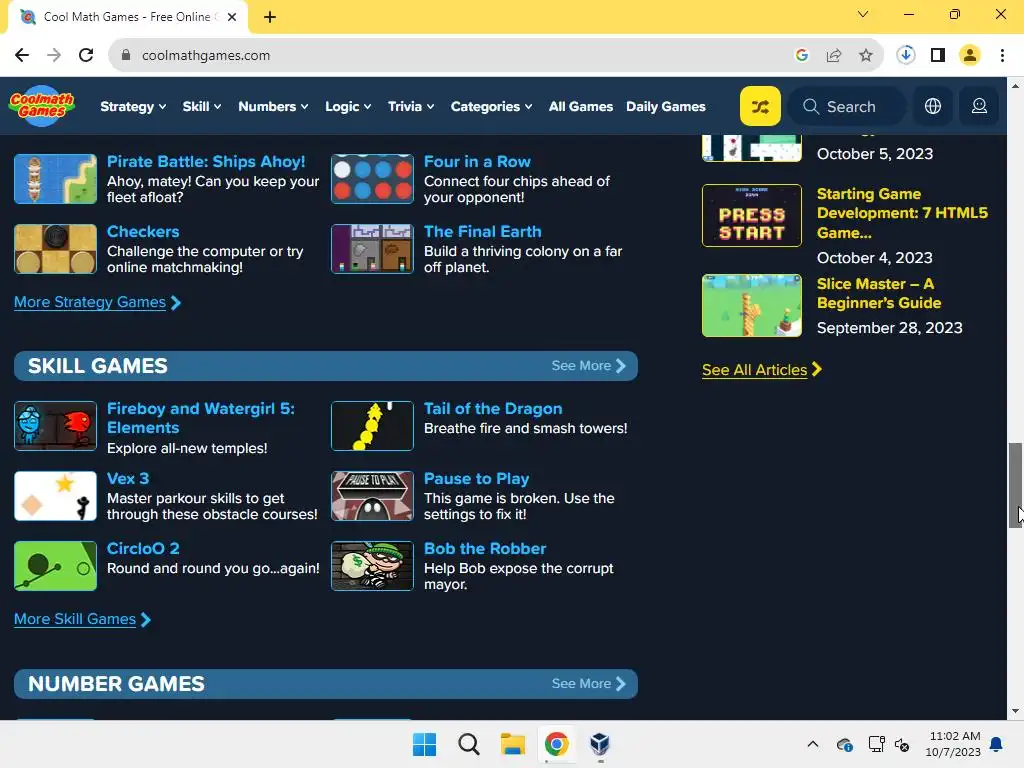Image resolution: width=1024 pixels, height=768 pixels.
Task: Click the Checkers board thumbnail
Action: click(x=56, y=249)
